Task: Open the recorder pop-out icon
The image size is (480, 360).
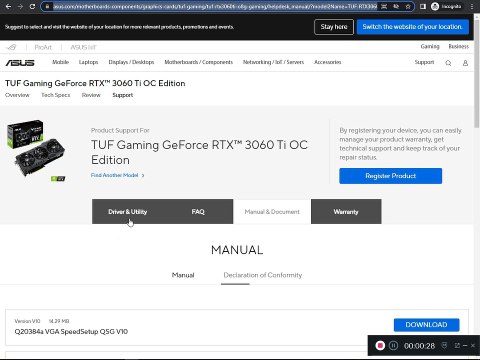Action: [457, 346]
